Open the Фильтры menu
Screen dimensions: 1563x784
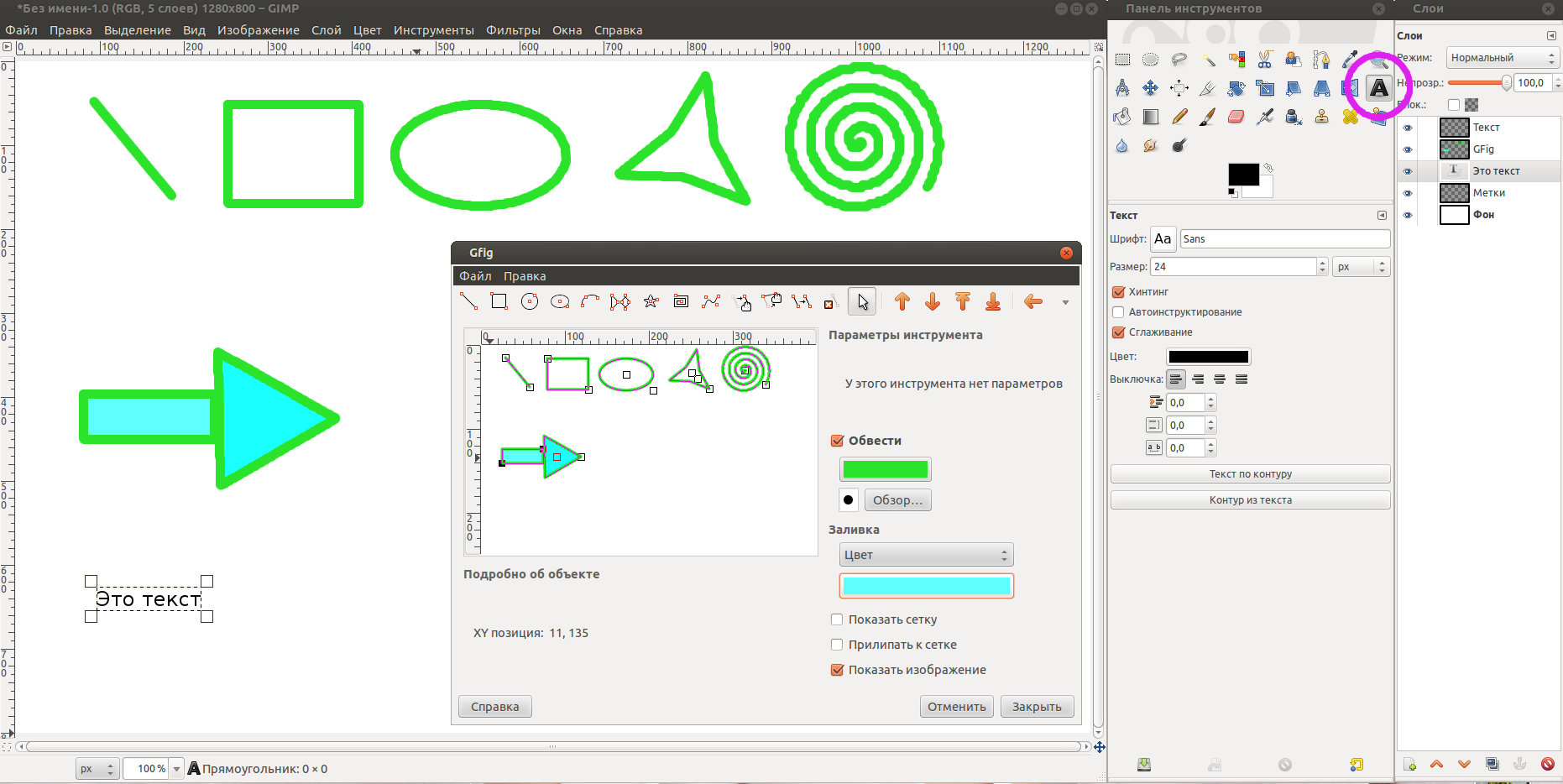pos(513,30)
